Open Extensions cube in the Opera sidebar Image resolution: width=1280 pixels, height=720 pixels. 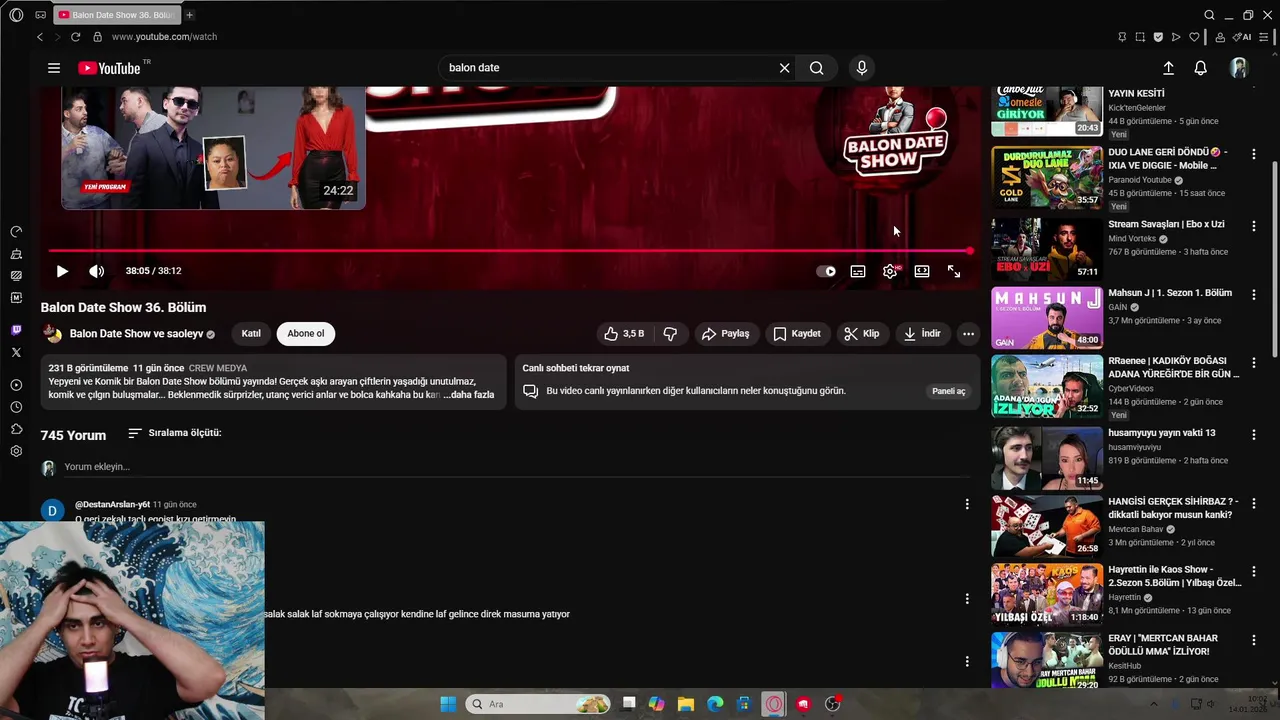(x=16, y=429)
